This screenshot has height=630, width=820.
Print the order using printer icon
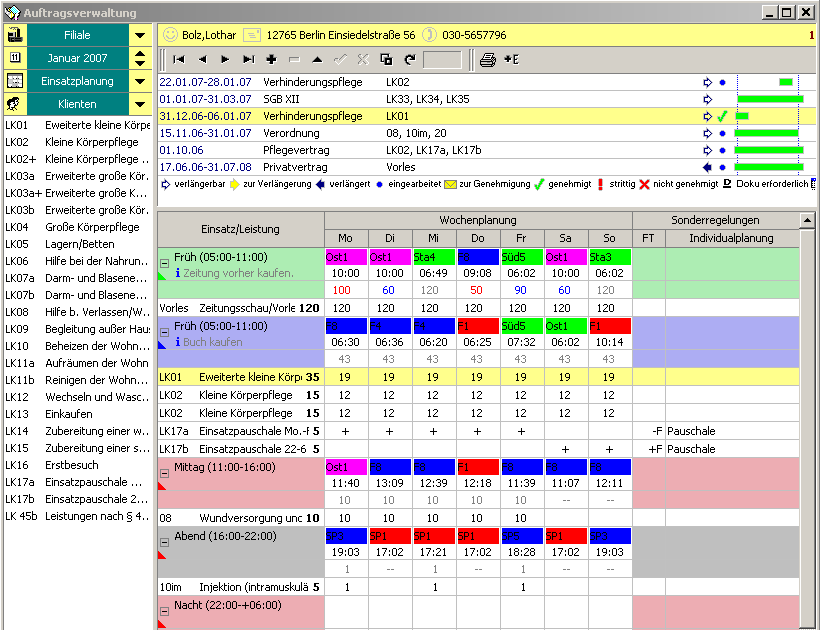487,60
